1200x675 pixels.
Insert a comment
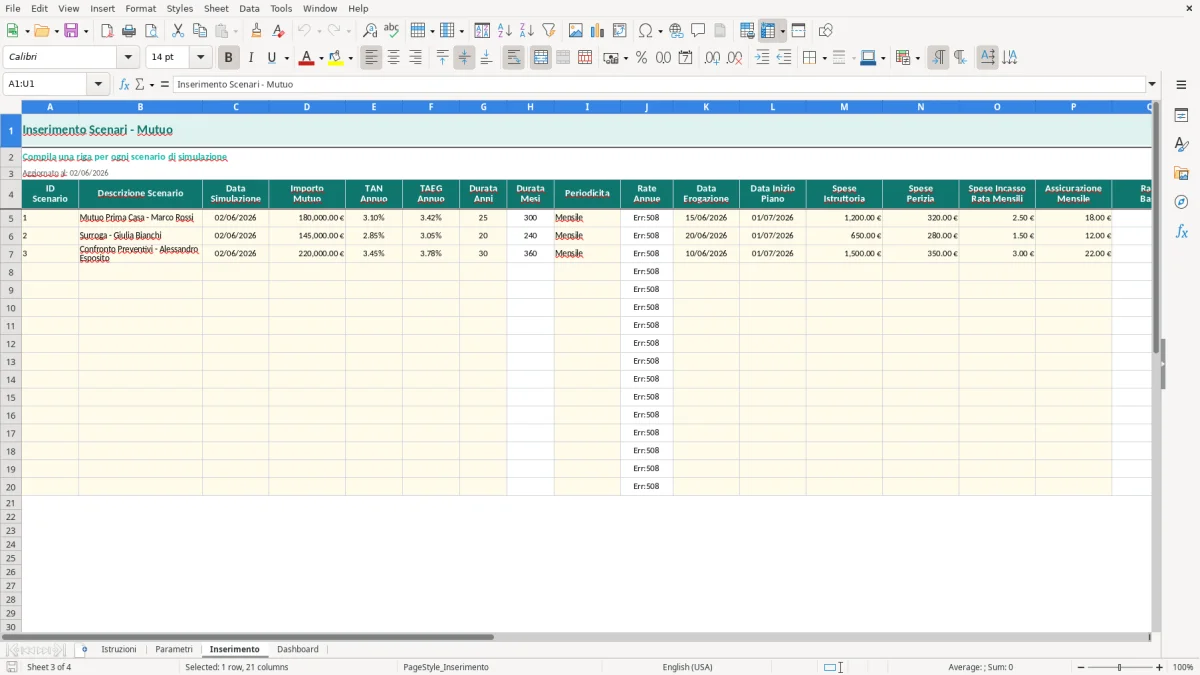698,31
